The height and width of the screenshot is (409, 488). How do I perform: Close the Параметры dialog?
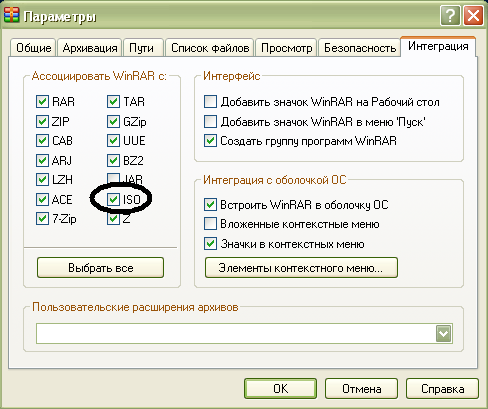click(x=473, y=16)
